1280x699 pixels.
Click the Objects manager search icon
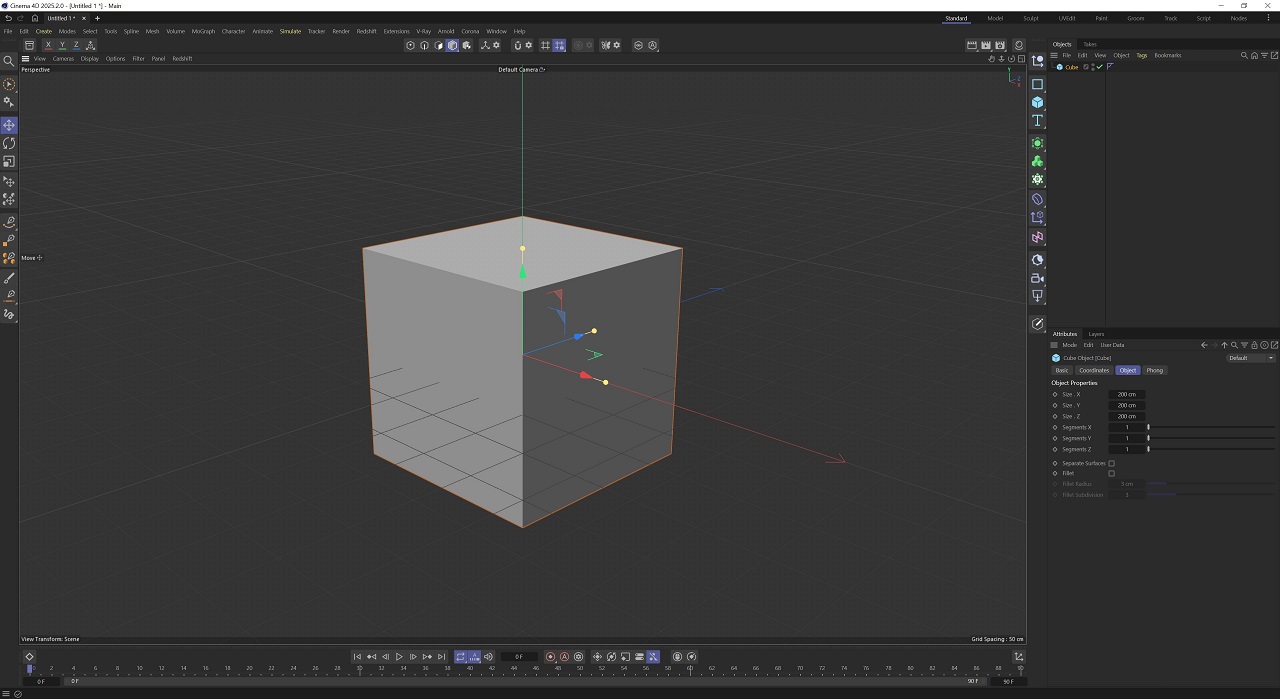tap(1244, 55)
